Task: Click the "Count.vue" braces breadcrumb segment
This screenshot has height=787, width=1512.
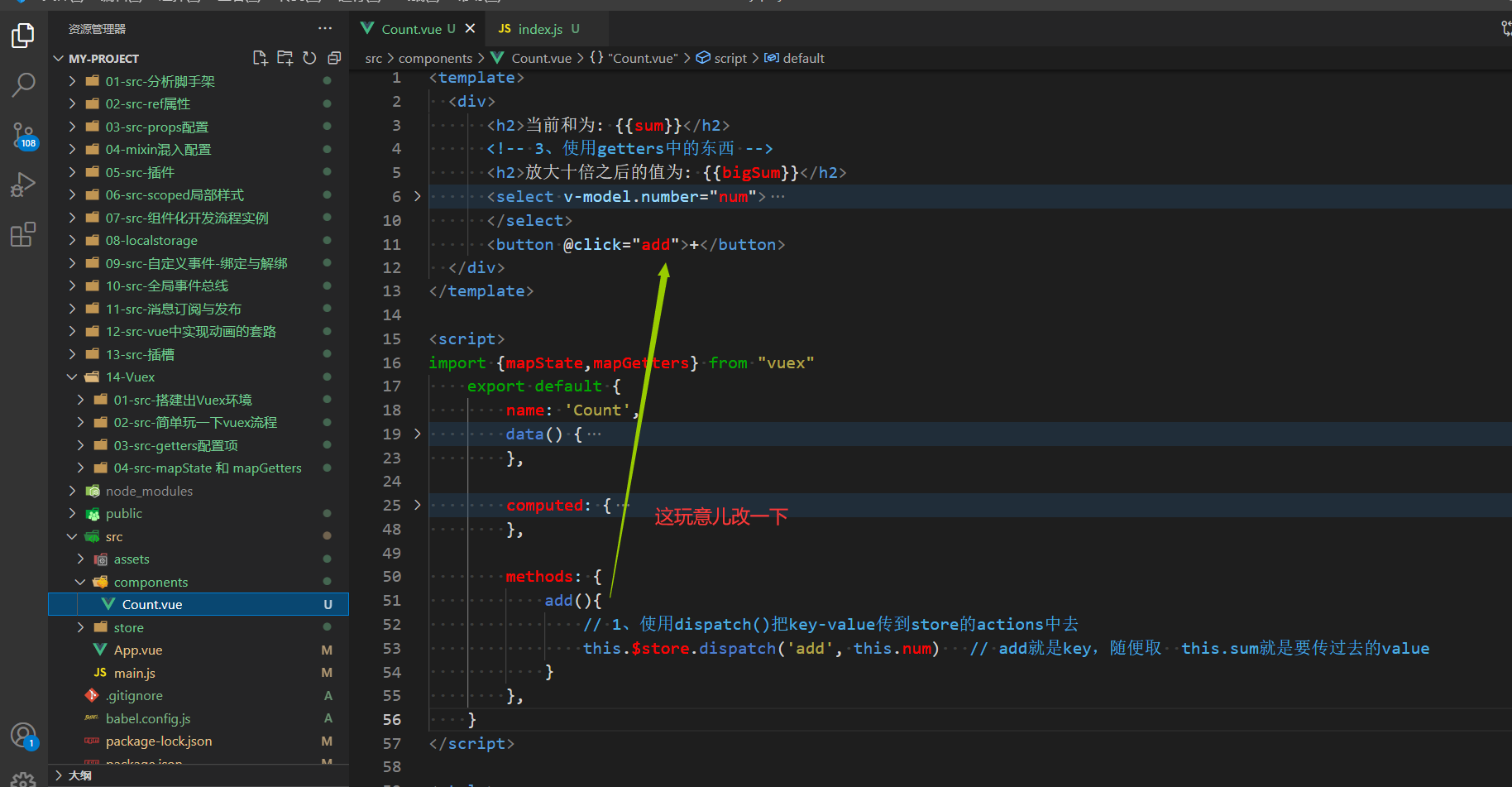Action: (x=634, y=58)
